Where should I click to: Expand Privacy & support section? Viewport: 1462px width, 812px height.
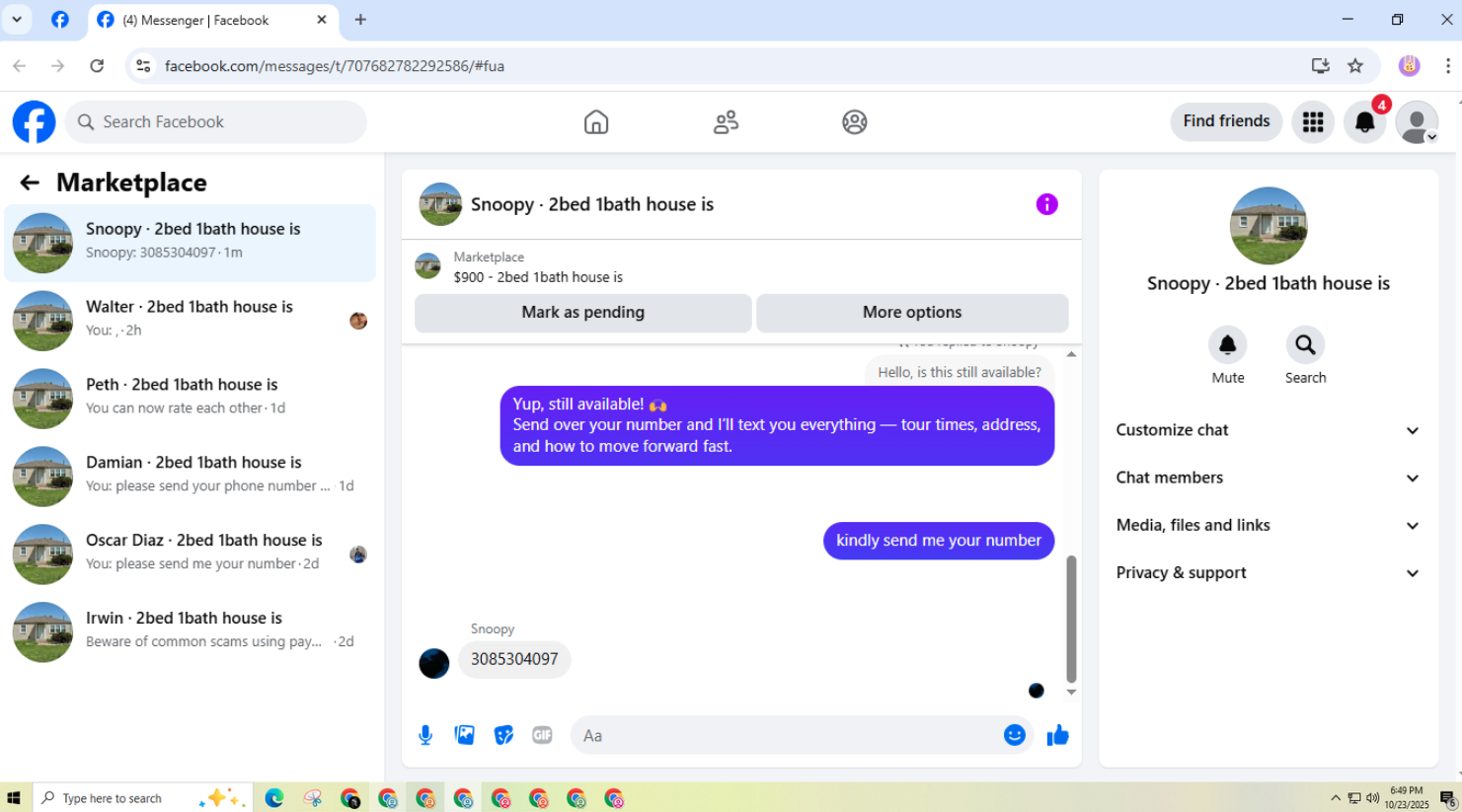(1268, 572)
